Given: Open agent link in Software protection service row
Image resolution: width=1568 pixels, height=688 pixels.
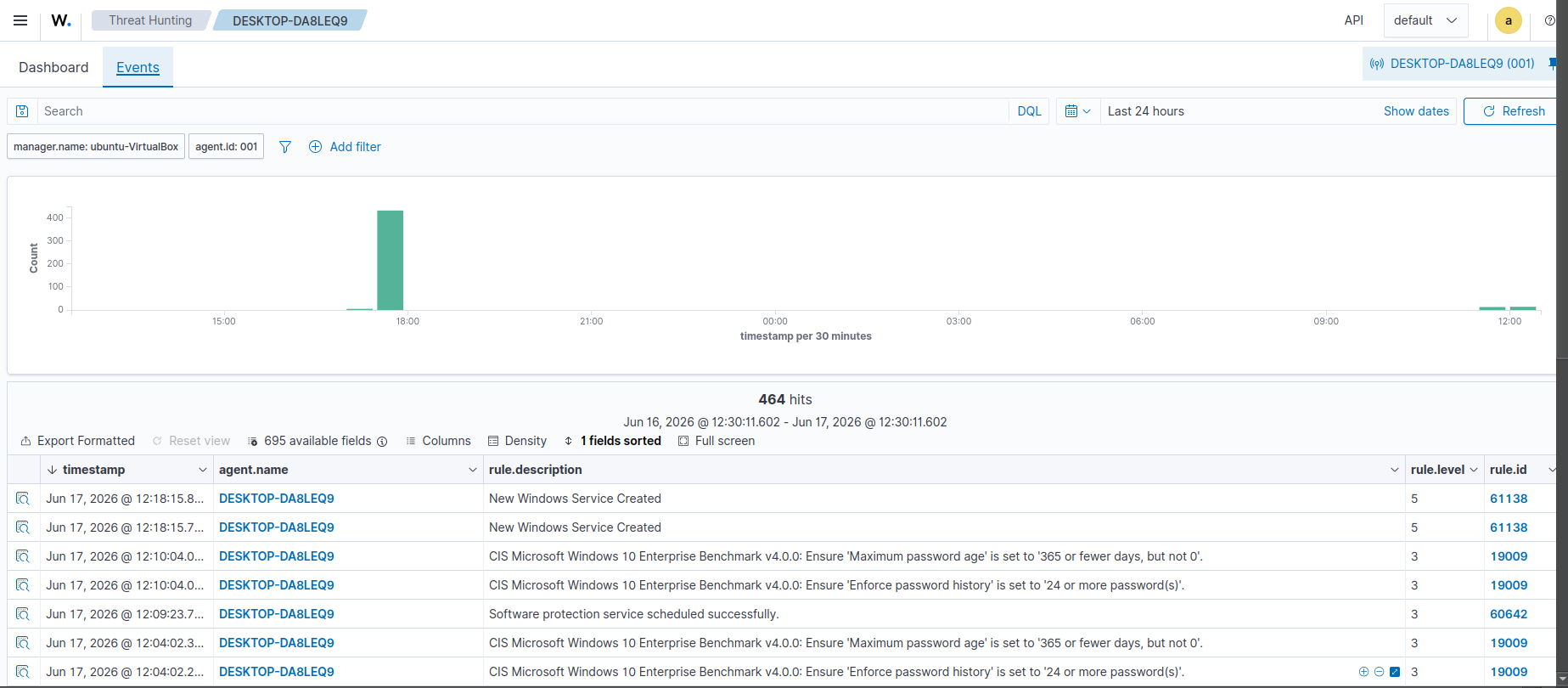Looking at the screenshot, I should (277, 614).
